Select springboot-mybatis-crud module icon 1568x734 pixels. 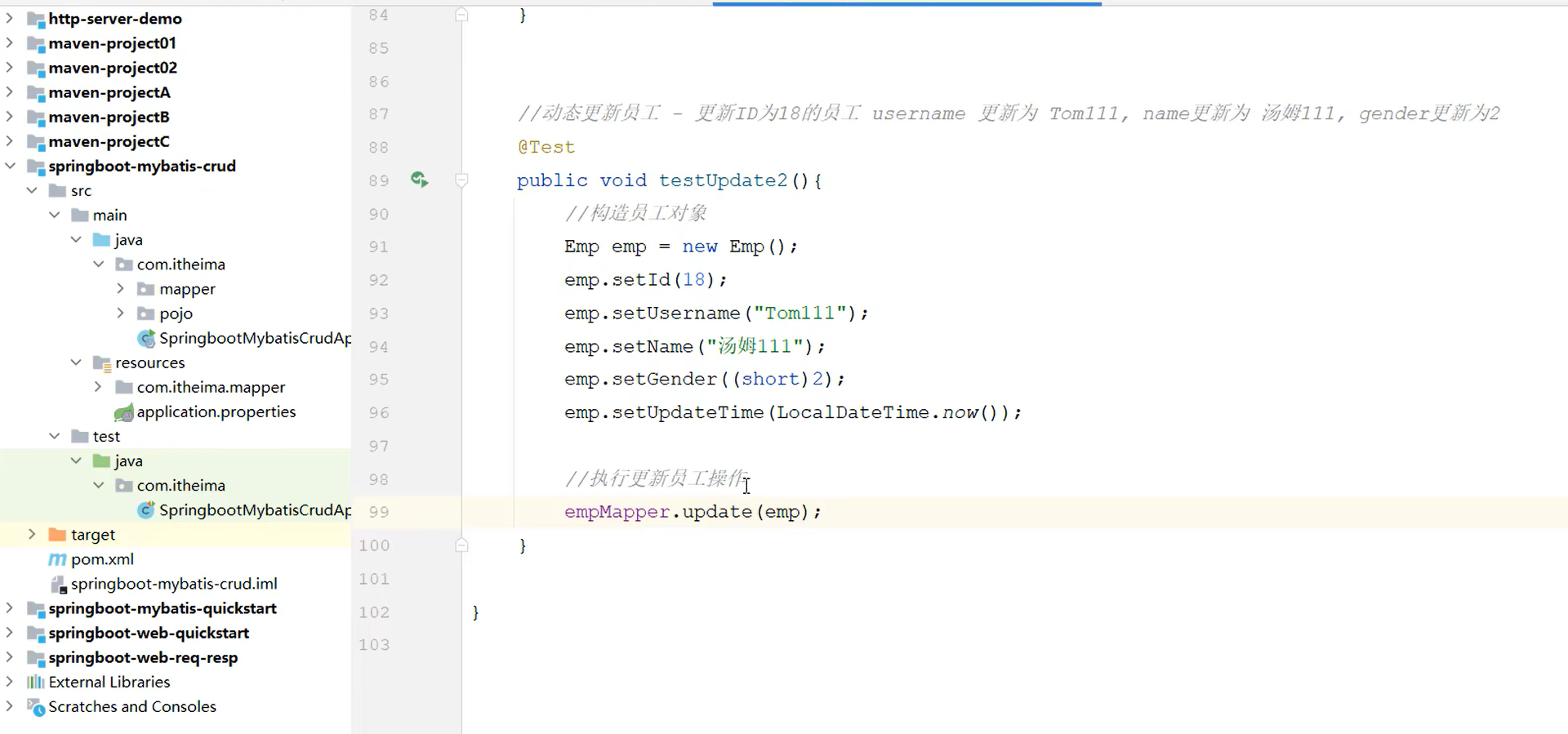coord(35,167)
